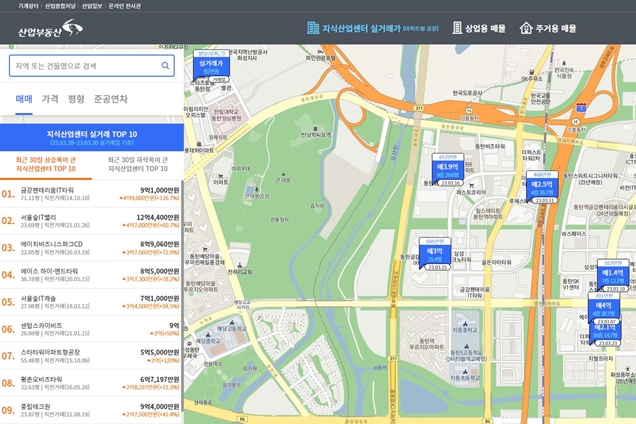Open 01 금강펜테리움IT타워 row
The image size is (636, 424).
pos(90,194)
